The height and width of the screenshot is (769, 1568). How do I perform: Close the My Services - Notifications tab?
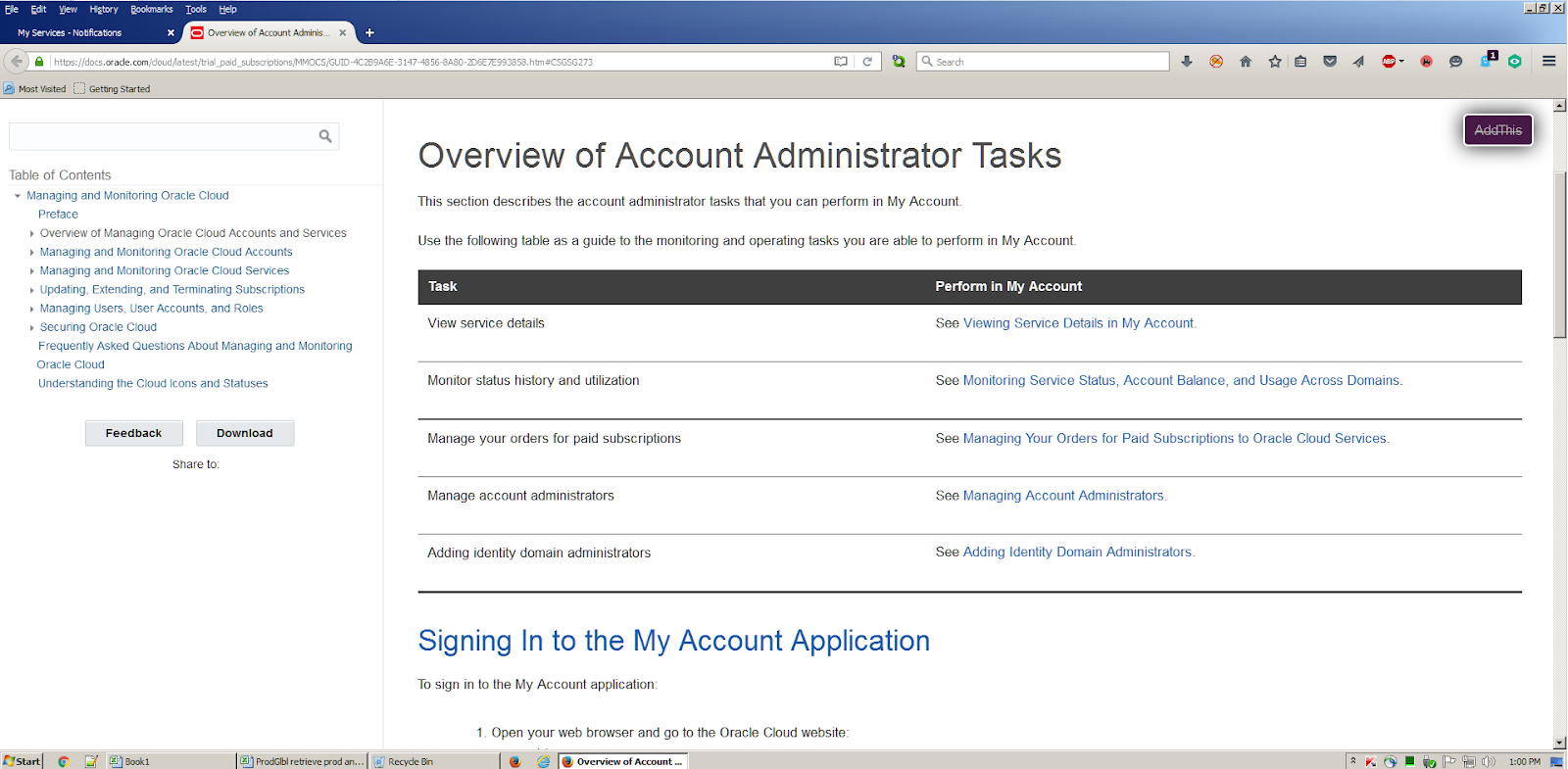click(x=171, y=32)
